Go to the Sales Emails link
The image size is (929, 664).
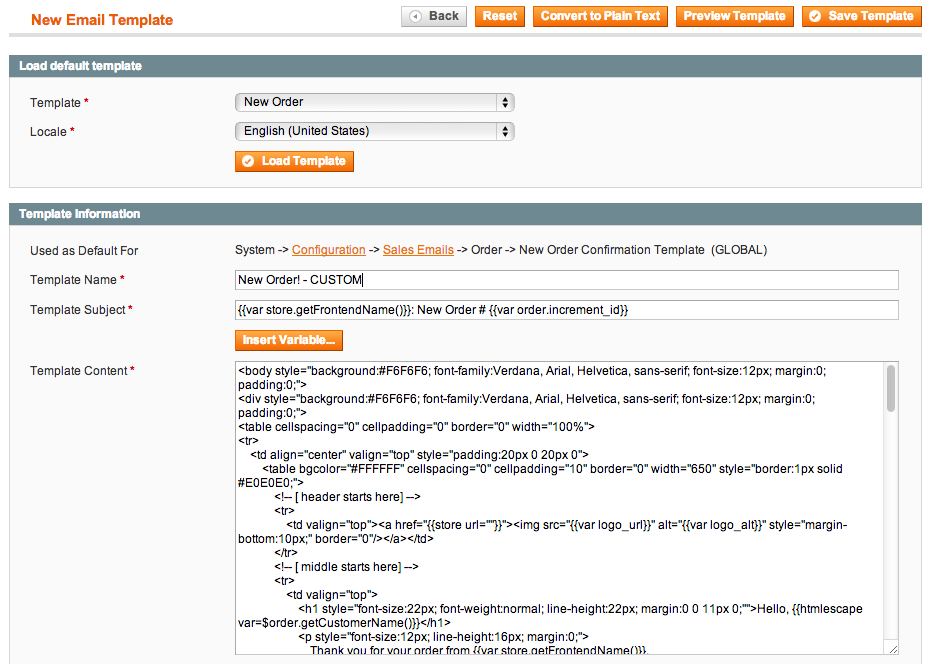click(x=418, y=250)
